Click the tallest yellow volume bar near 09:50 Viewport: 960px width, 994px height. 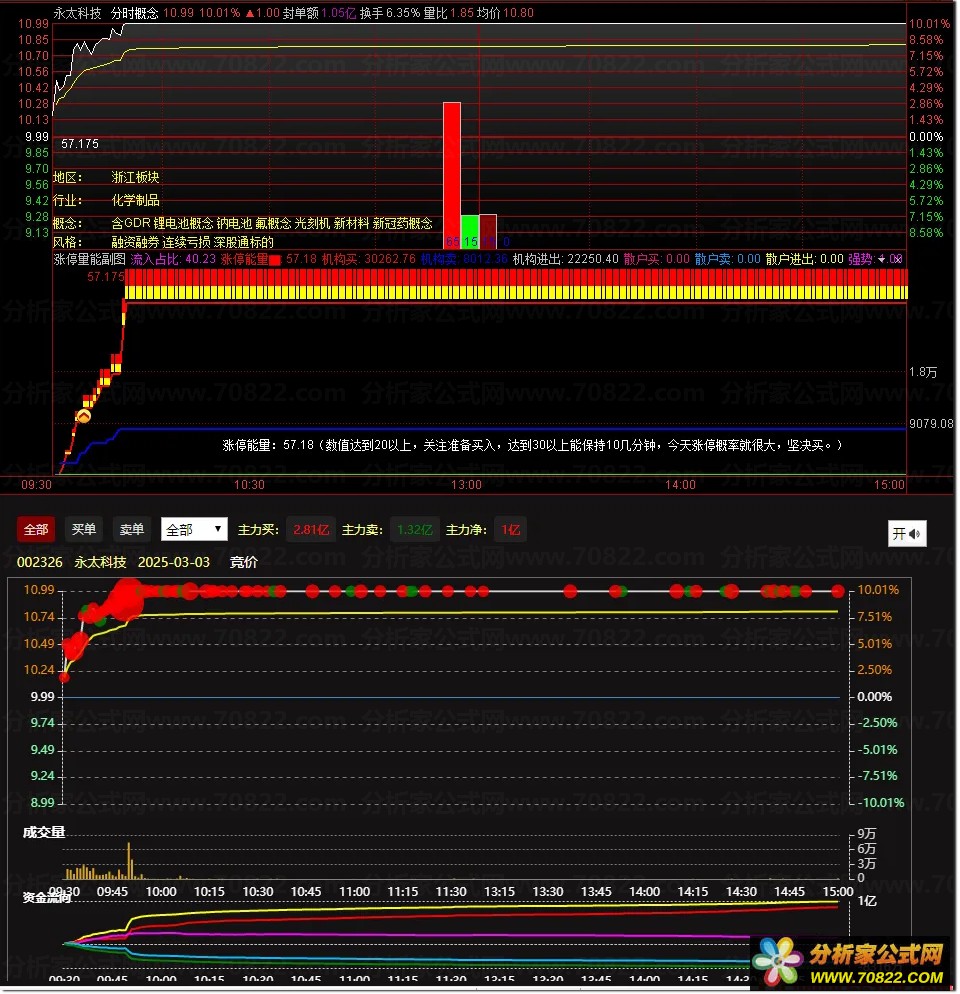[129, 860]
